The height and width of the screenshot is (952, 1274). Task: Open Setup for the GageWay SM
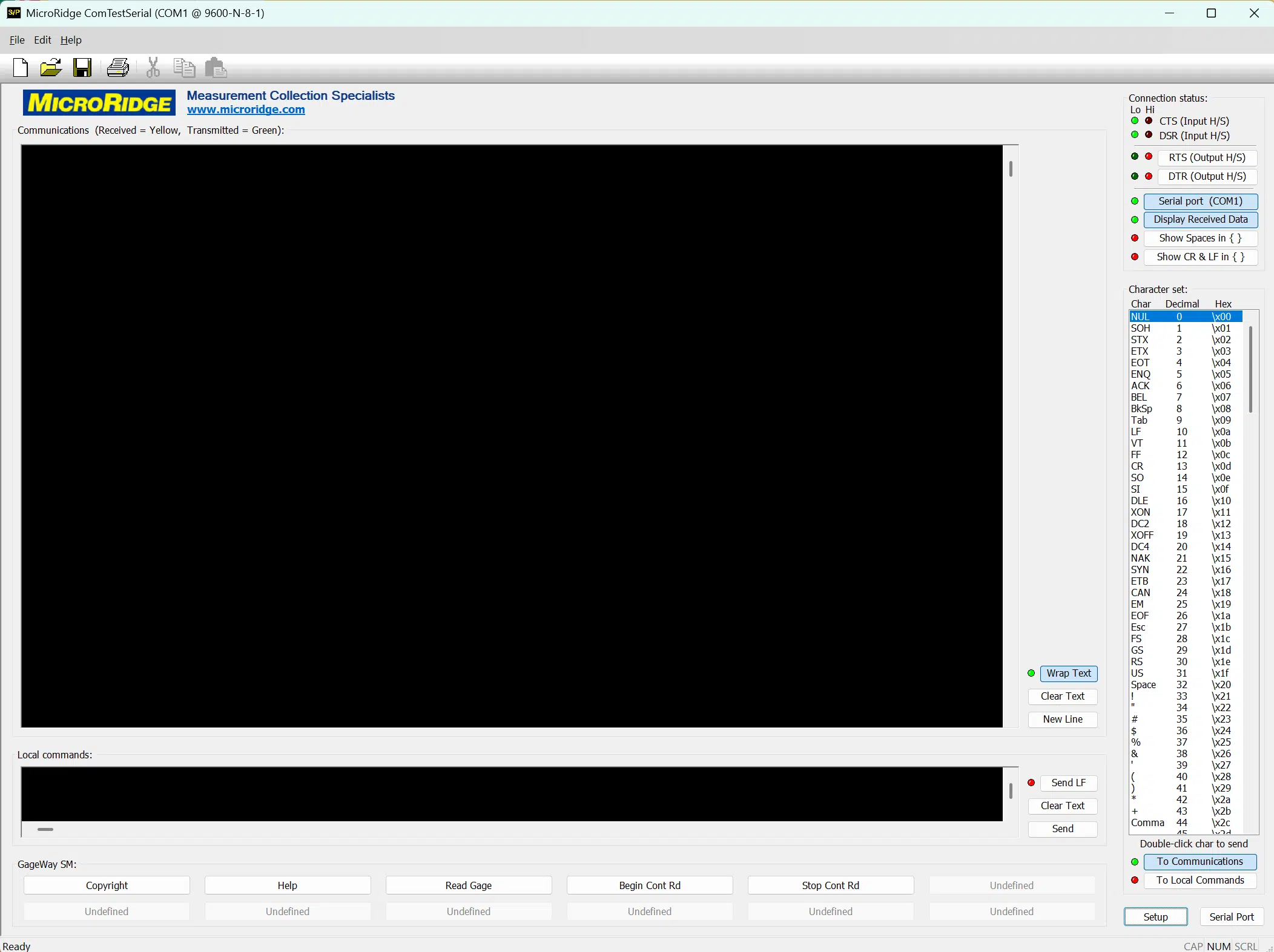click(x=1155, y=916)
